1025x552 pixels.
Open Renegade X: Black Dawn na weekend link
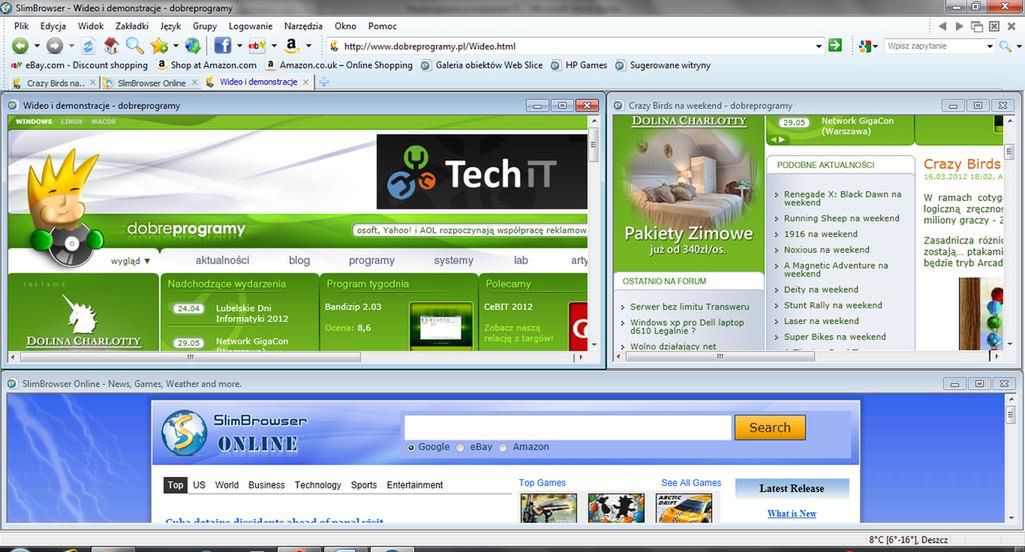(x=842, y=198)
